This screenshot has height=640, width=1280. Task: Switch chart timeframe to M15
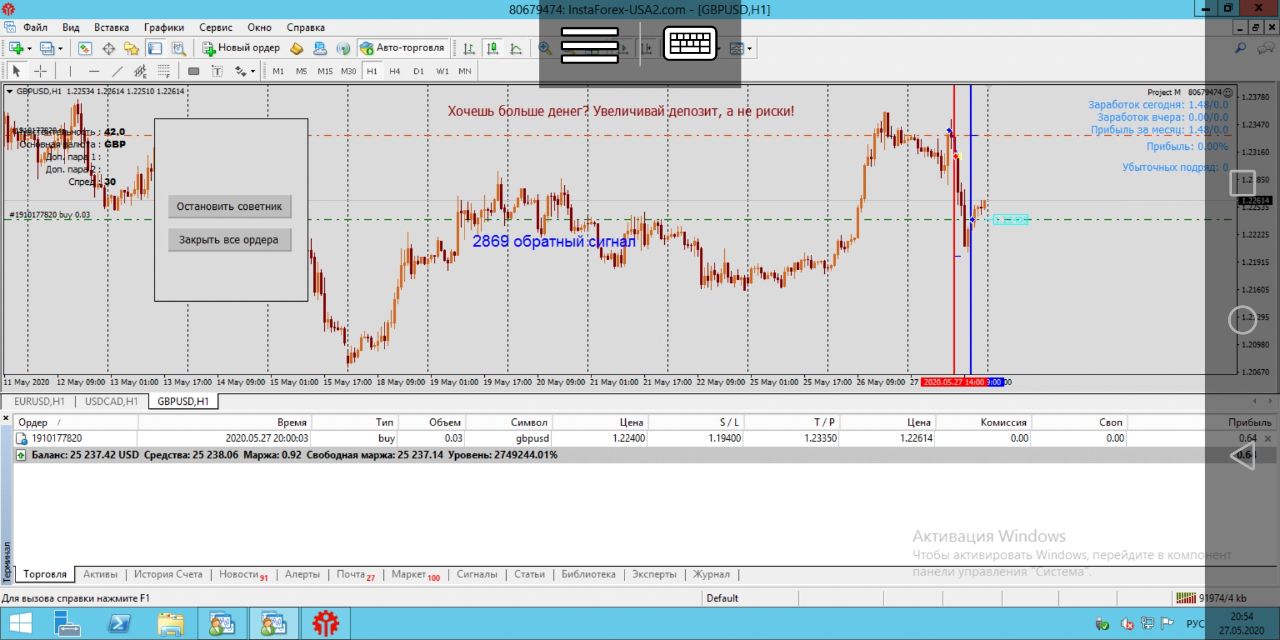click(x=325, y=71)
